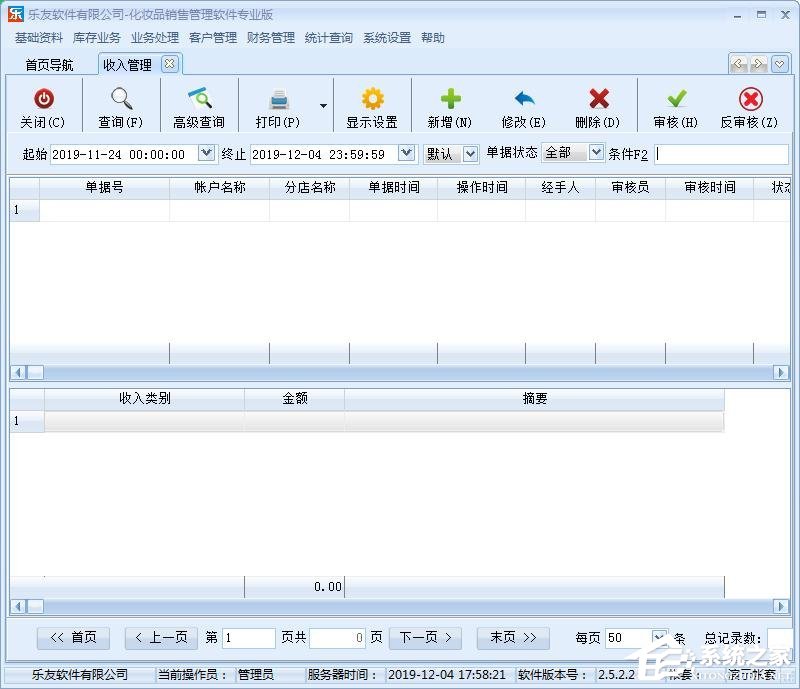Close the module with 关闭
This screenshot has height=689, width=800.
pyautogui.click(x=44, y=104)
